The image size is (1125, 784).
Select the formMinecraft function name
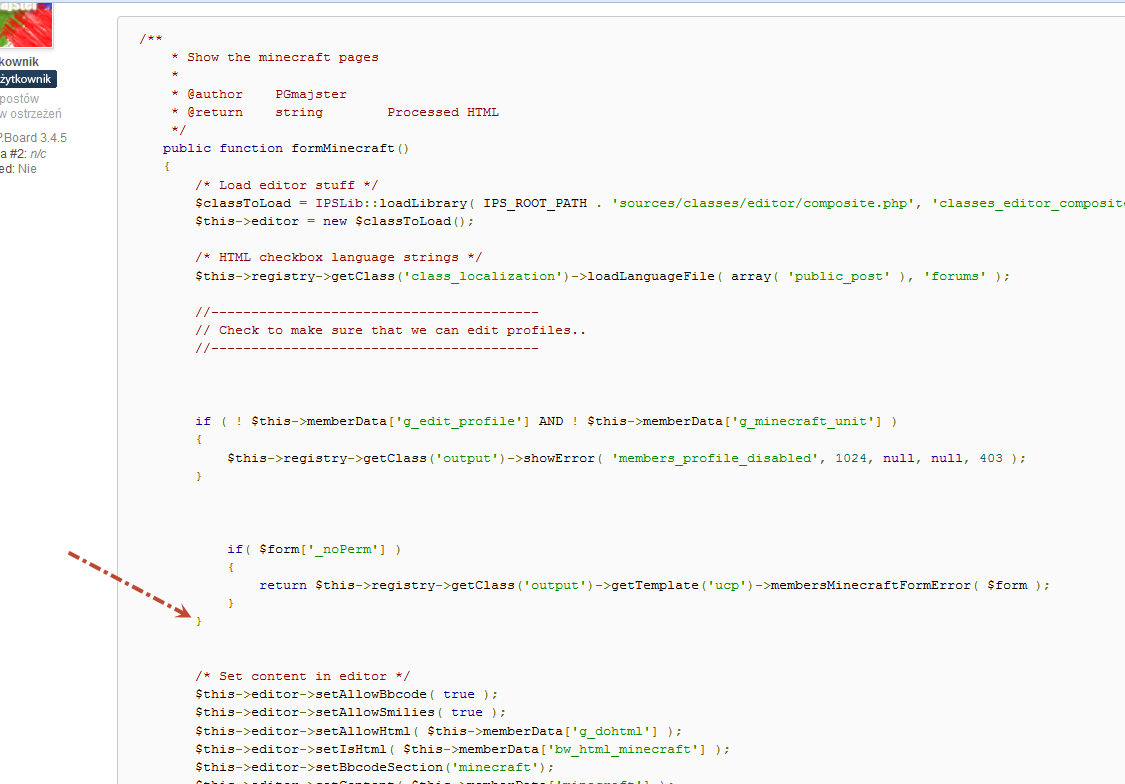pyautogui.click(x=347, y=148)
